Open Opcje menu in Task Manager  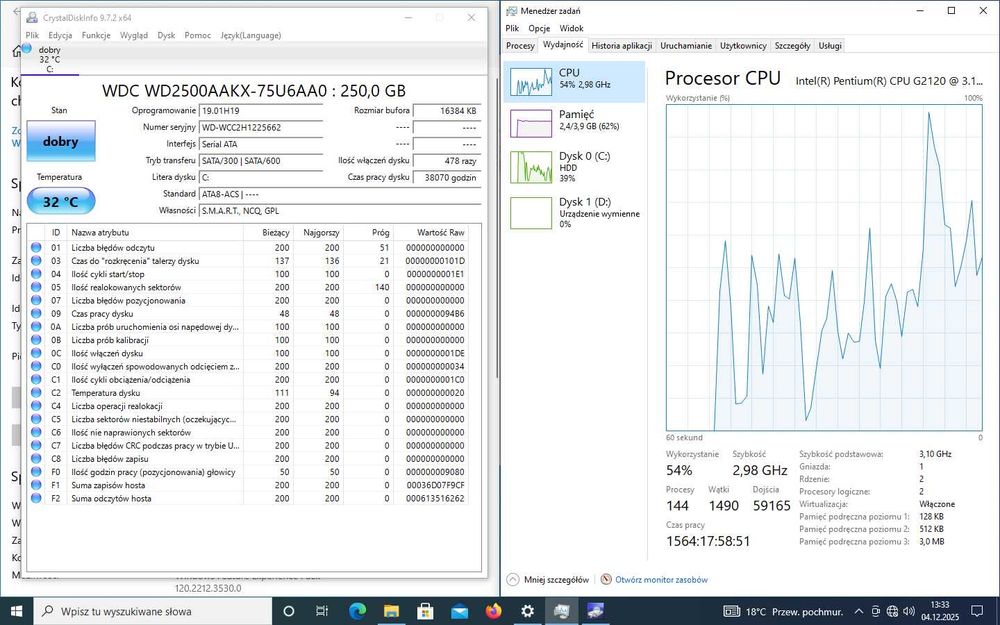click(x=539, y=28)
